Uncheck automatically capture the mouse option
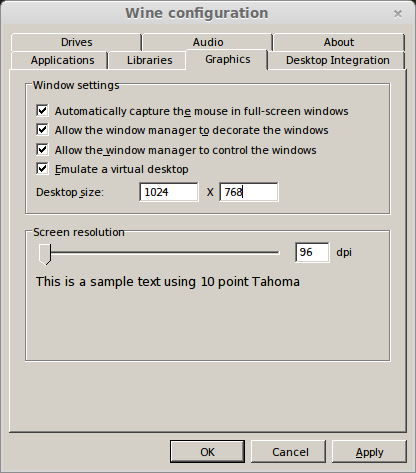416x473 pixels. pyautogui.click(x=42, y=111)
